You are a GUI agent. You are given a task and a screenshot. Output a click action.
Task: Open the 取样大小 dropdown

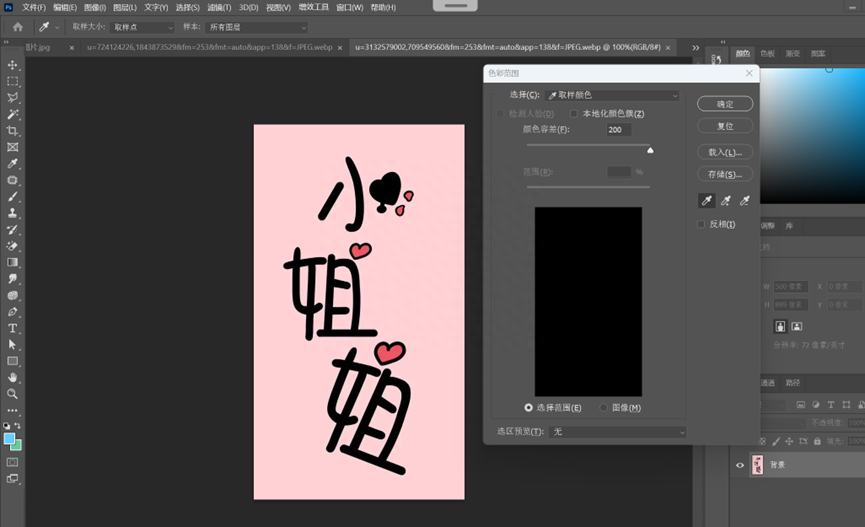click(x=142, y=27)
